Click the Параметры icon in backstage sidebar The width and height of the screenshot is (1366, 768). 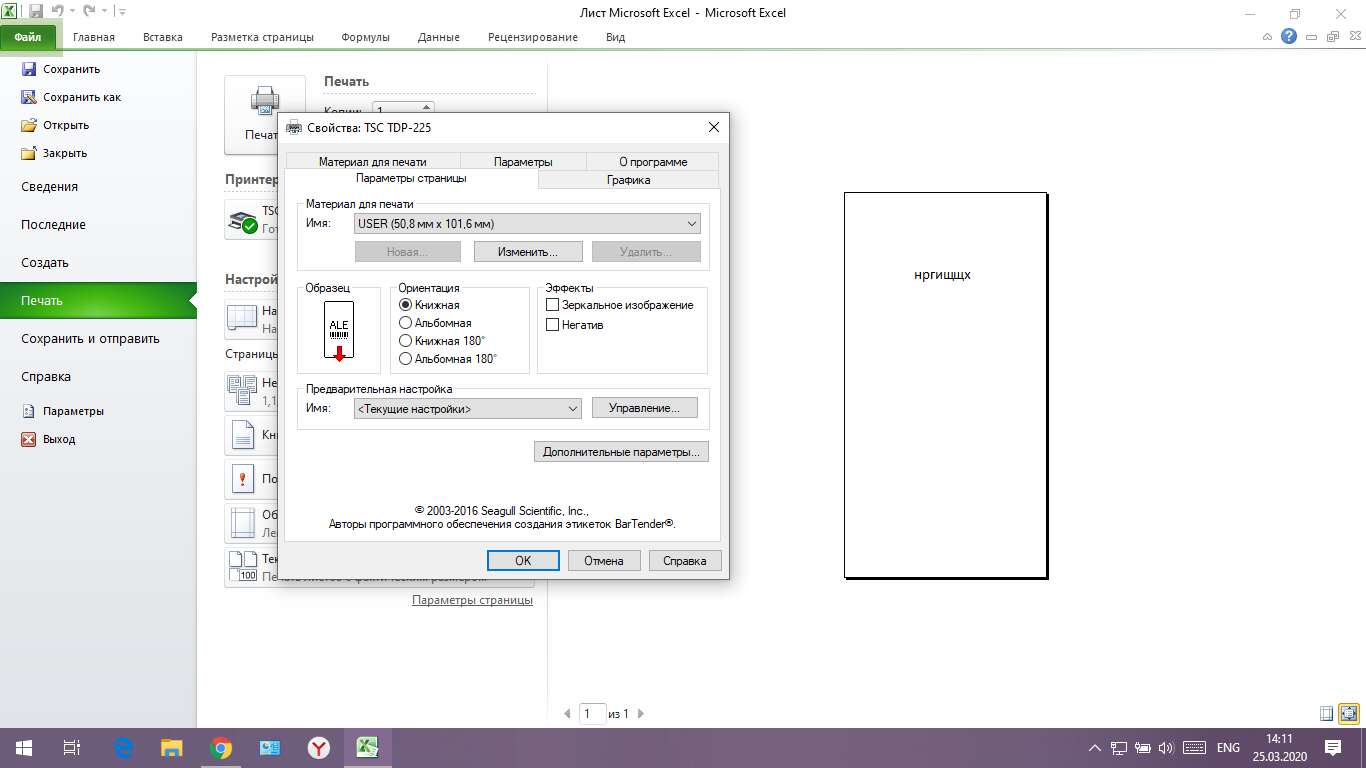tap(29, 411)
